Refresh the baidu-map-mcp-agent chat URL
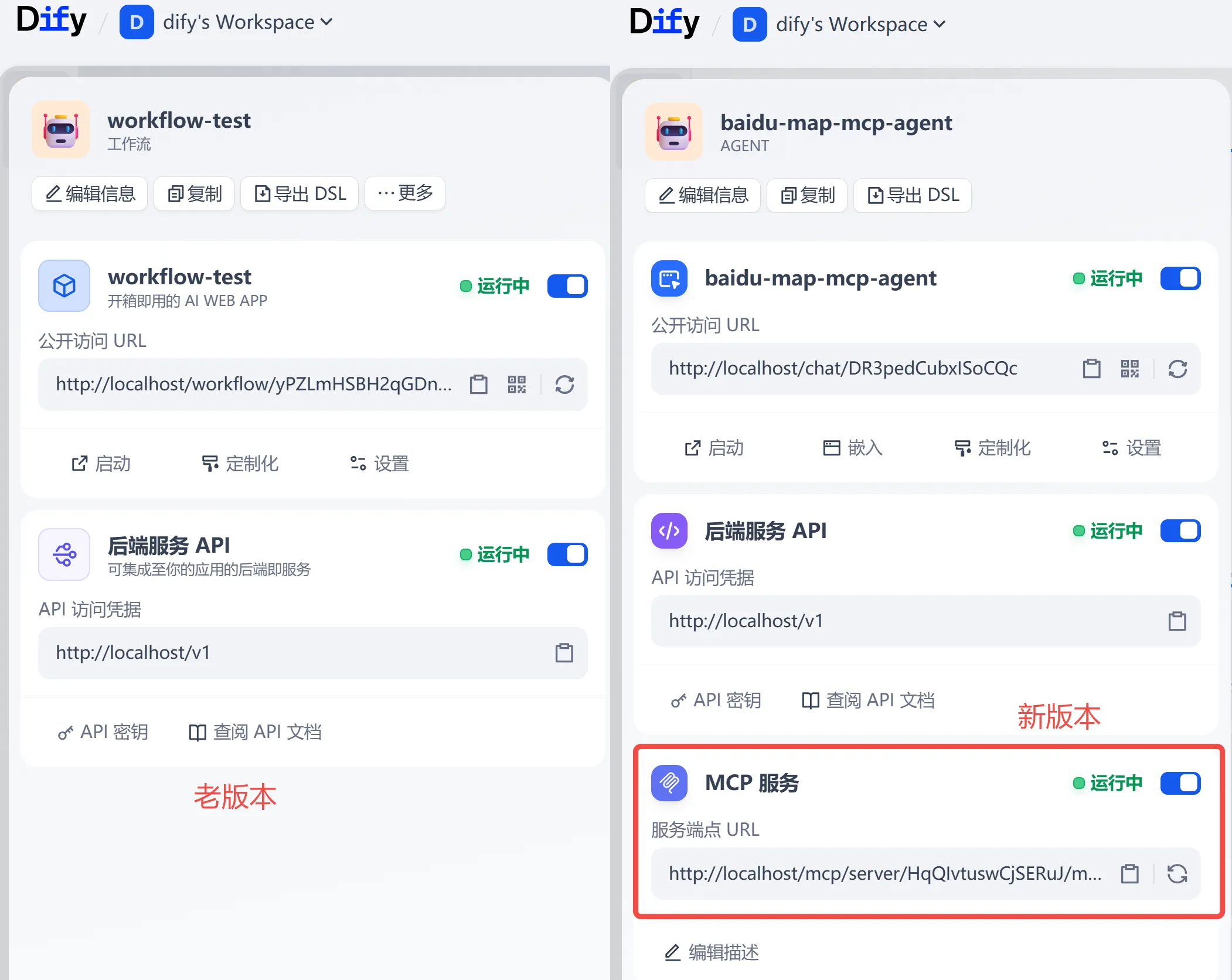This screenshot has height=980, width=1232. pyautogui.click(x=1177, y=369)
